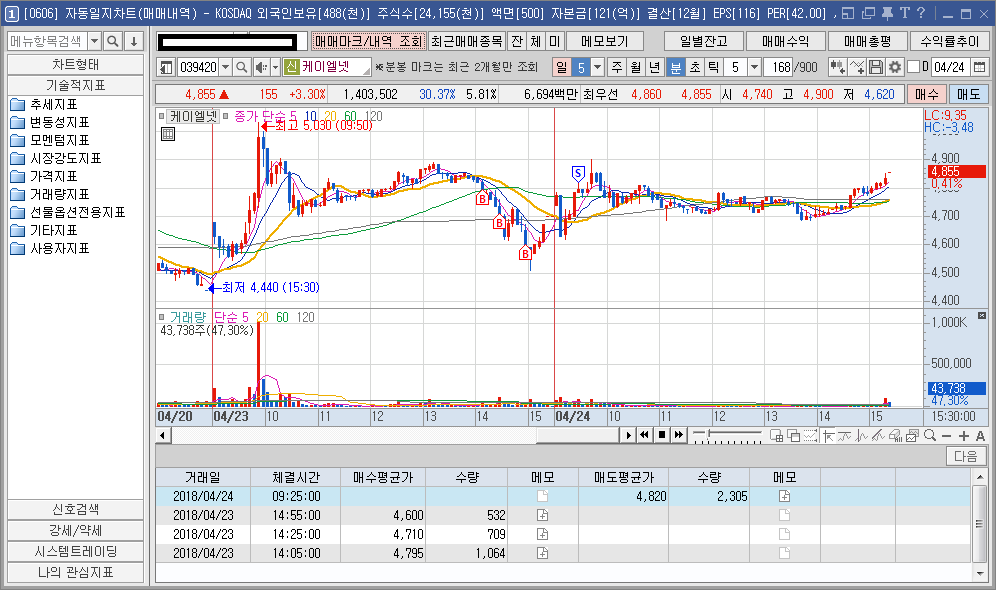
Task: Toggle the 체 filter button
Action: click(535, 41)
